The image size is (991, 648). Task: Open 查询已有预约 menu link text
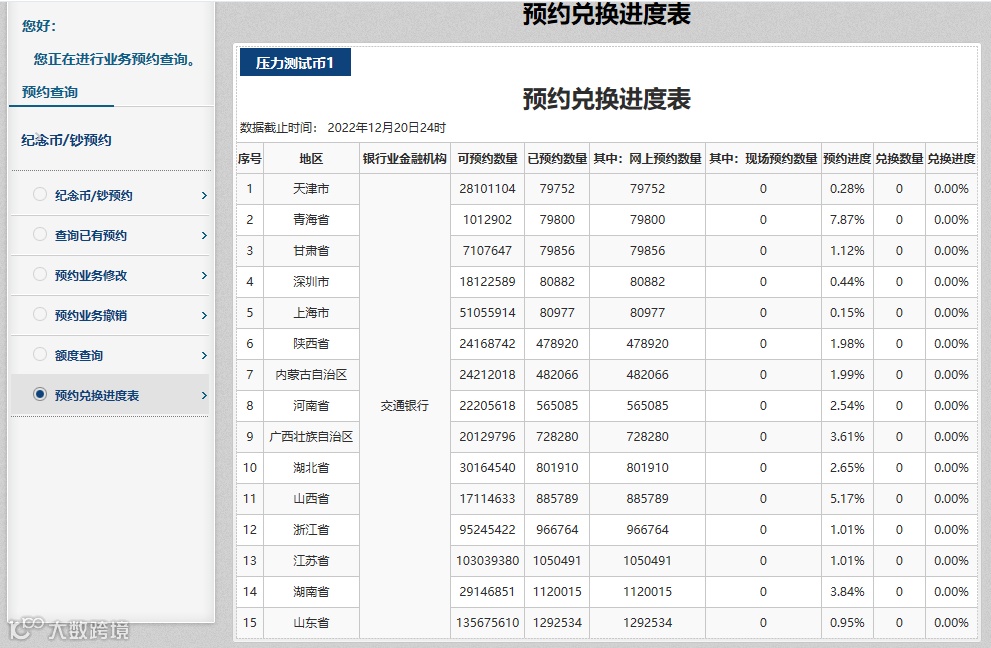tap(91, 235)
